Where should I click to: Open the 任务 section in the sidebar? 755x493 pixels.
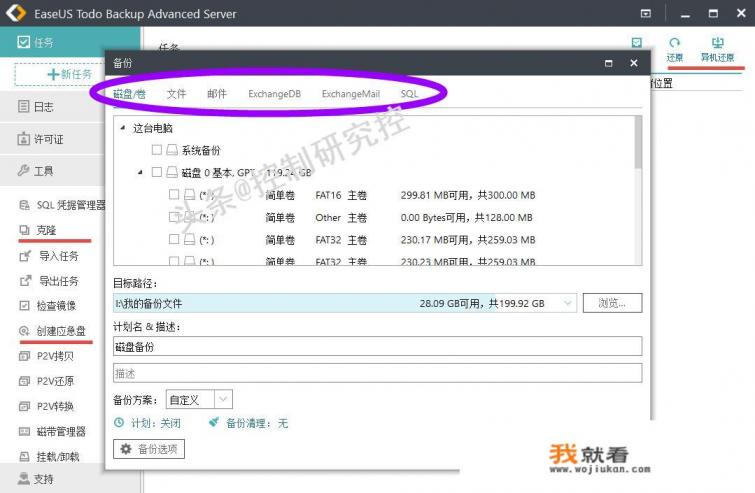pos(70,42)
